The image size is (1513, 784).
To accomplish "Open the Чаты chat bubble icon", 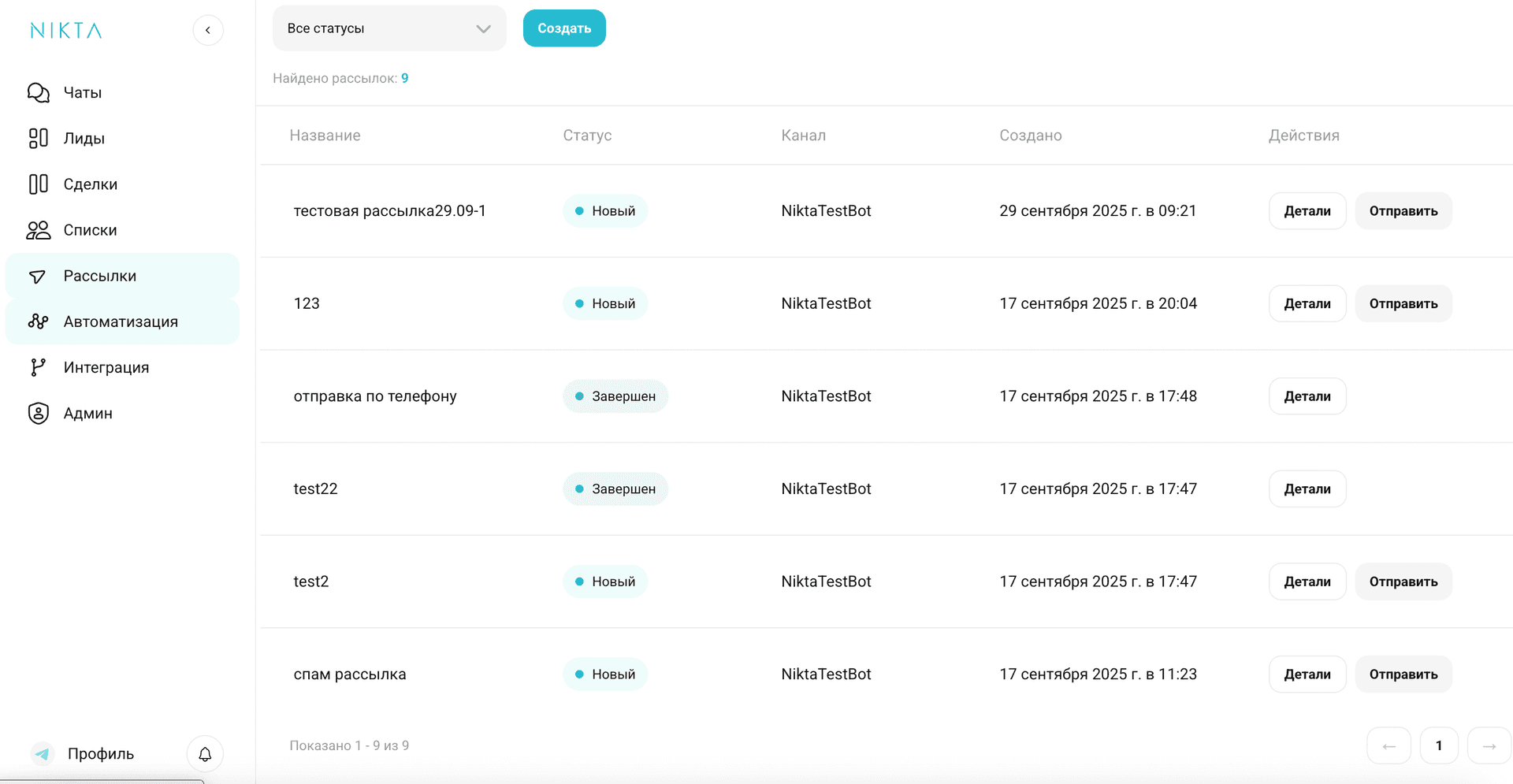I will tap(38, 92).
